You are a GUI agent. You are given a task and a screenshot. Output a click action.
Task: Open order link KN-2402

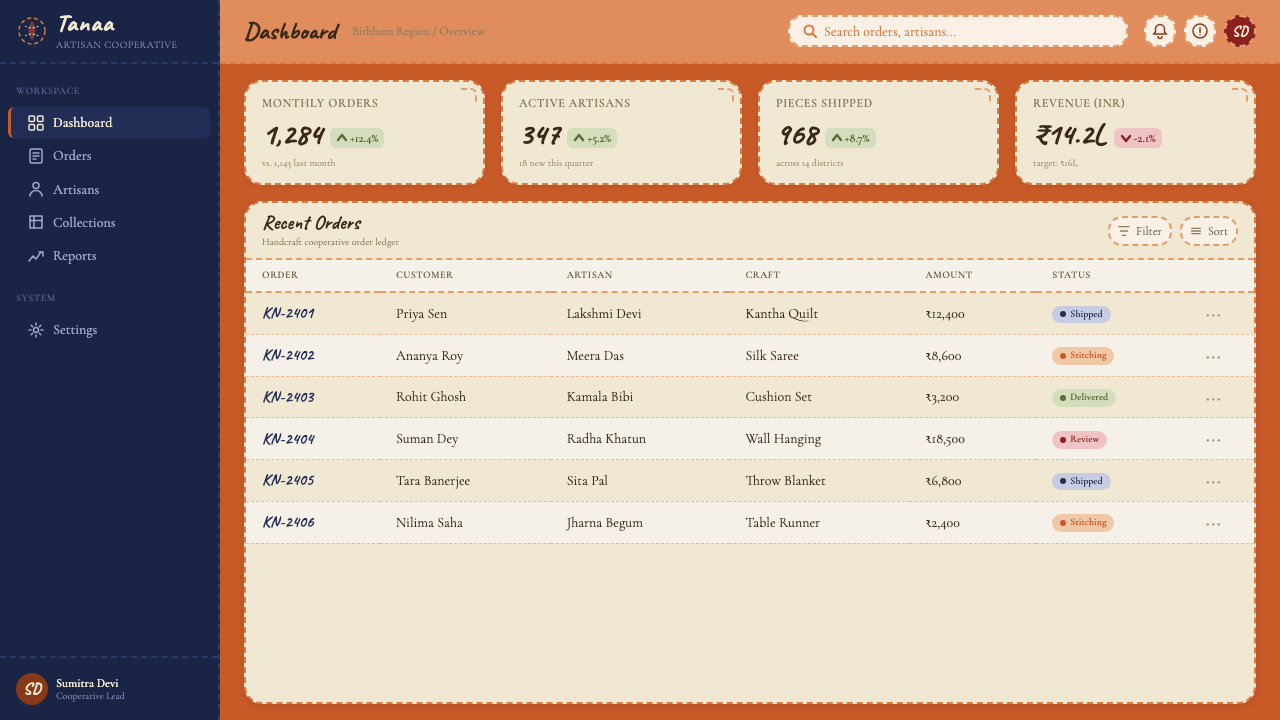point(289,355)
